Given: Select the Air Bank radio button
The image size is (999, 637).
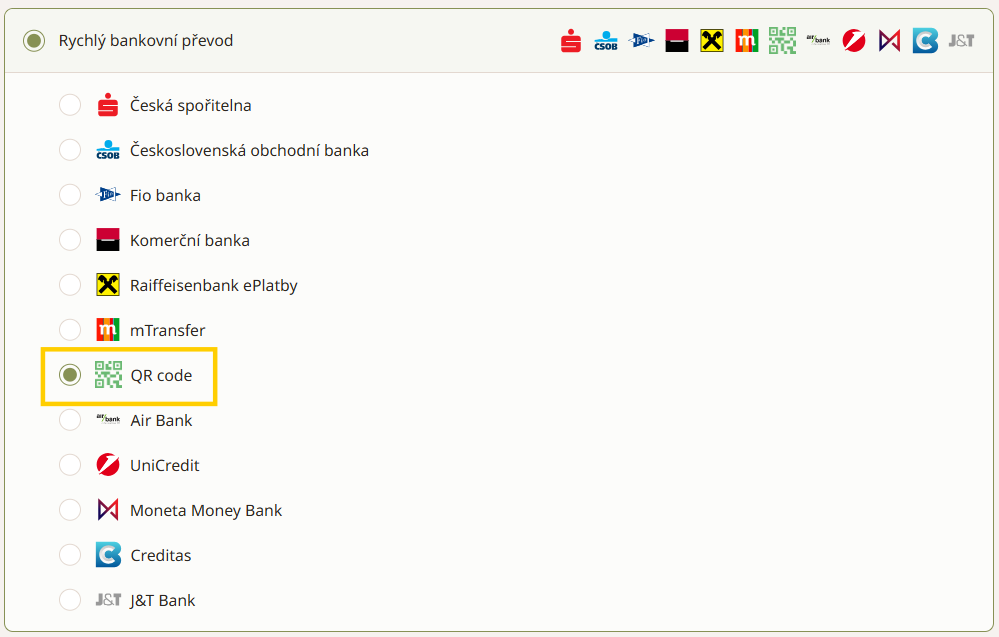Looking at the screenshot, I should pyautogui.click(x=70, y=420).
